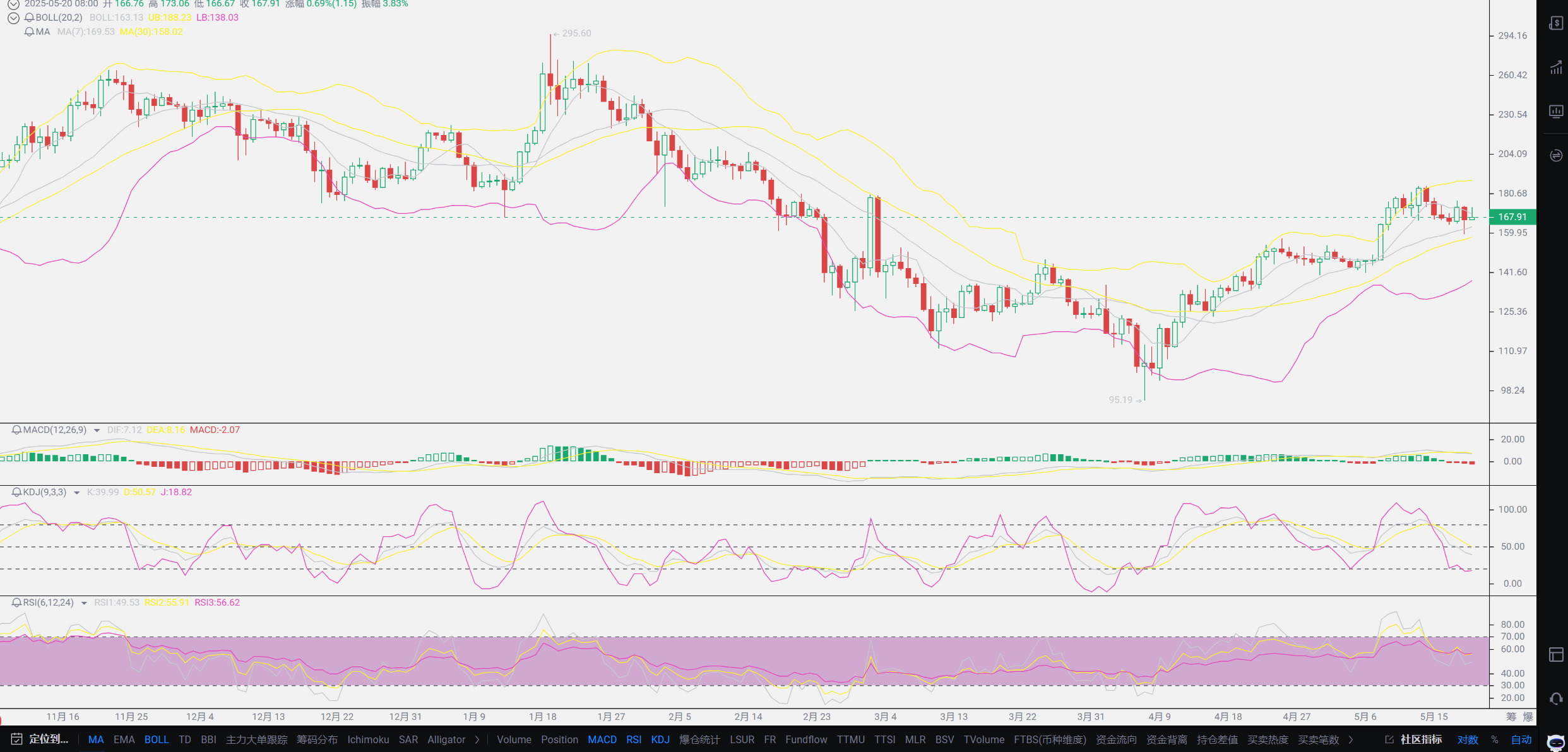This screenshot has width=1568, height=752.
Task: Toggle the RSI sub indicator
Action: 634,739
